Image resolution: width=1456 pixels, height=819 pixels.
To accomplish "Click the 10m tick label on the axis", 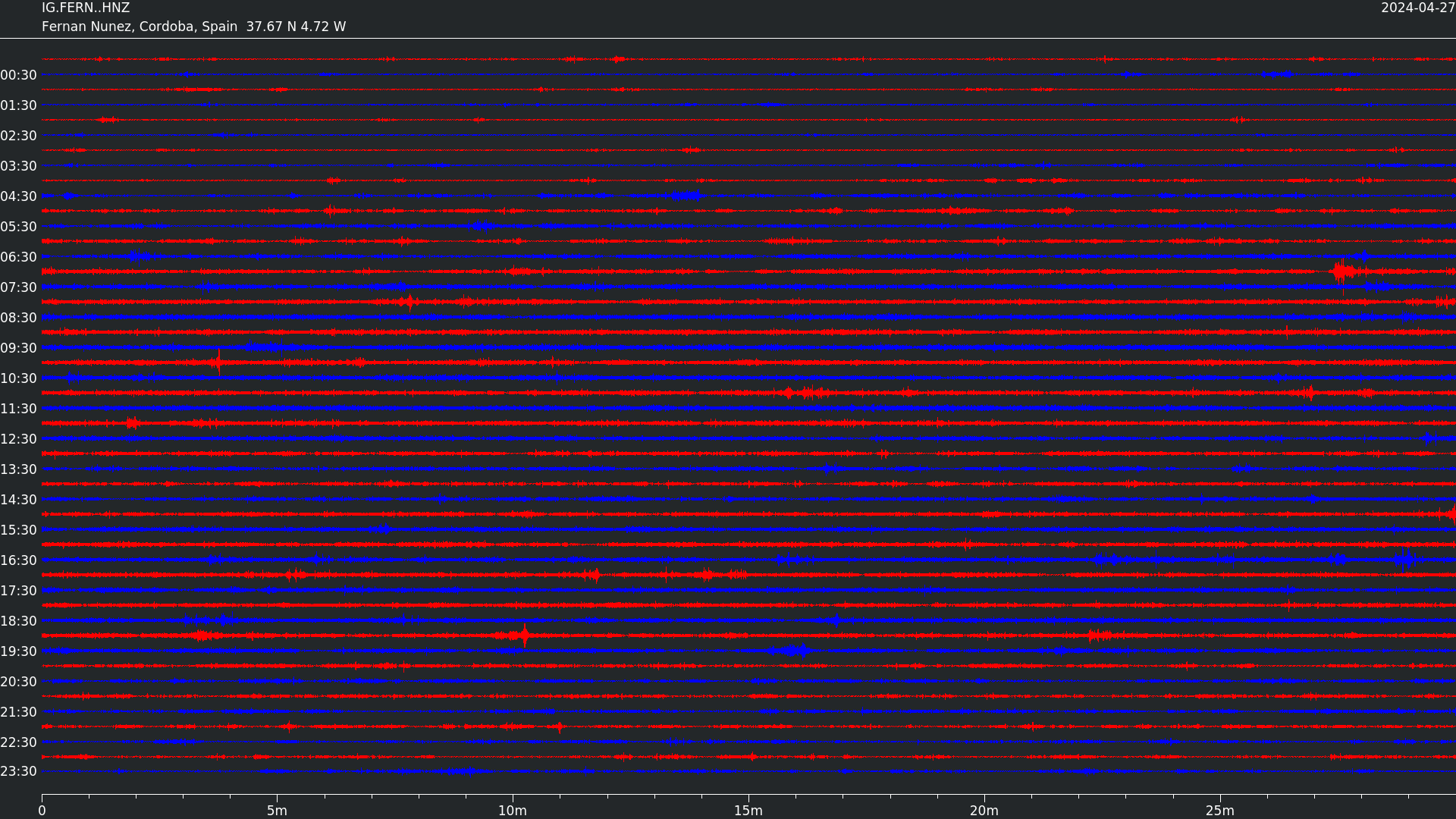I will click(x=513, y=811).
